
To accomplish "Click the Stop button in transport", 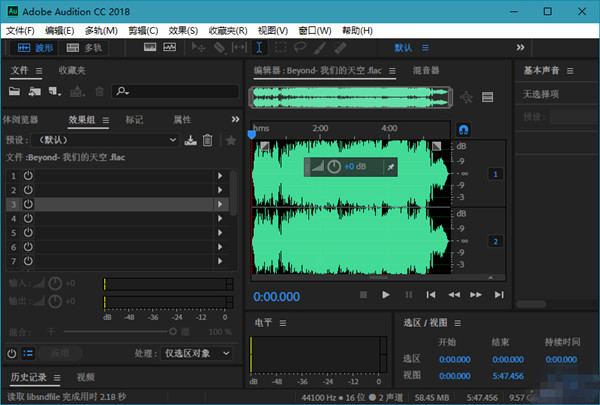I will point(364,294).
